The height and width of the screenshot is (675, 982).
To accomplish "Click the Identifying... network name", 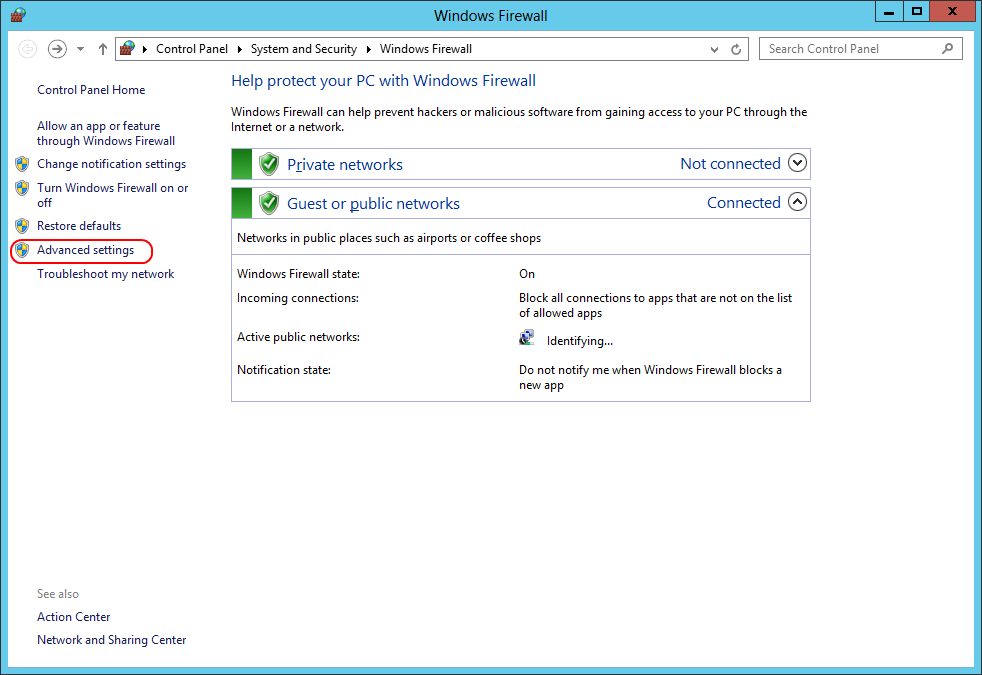I will 579,341.
